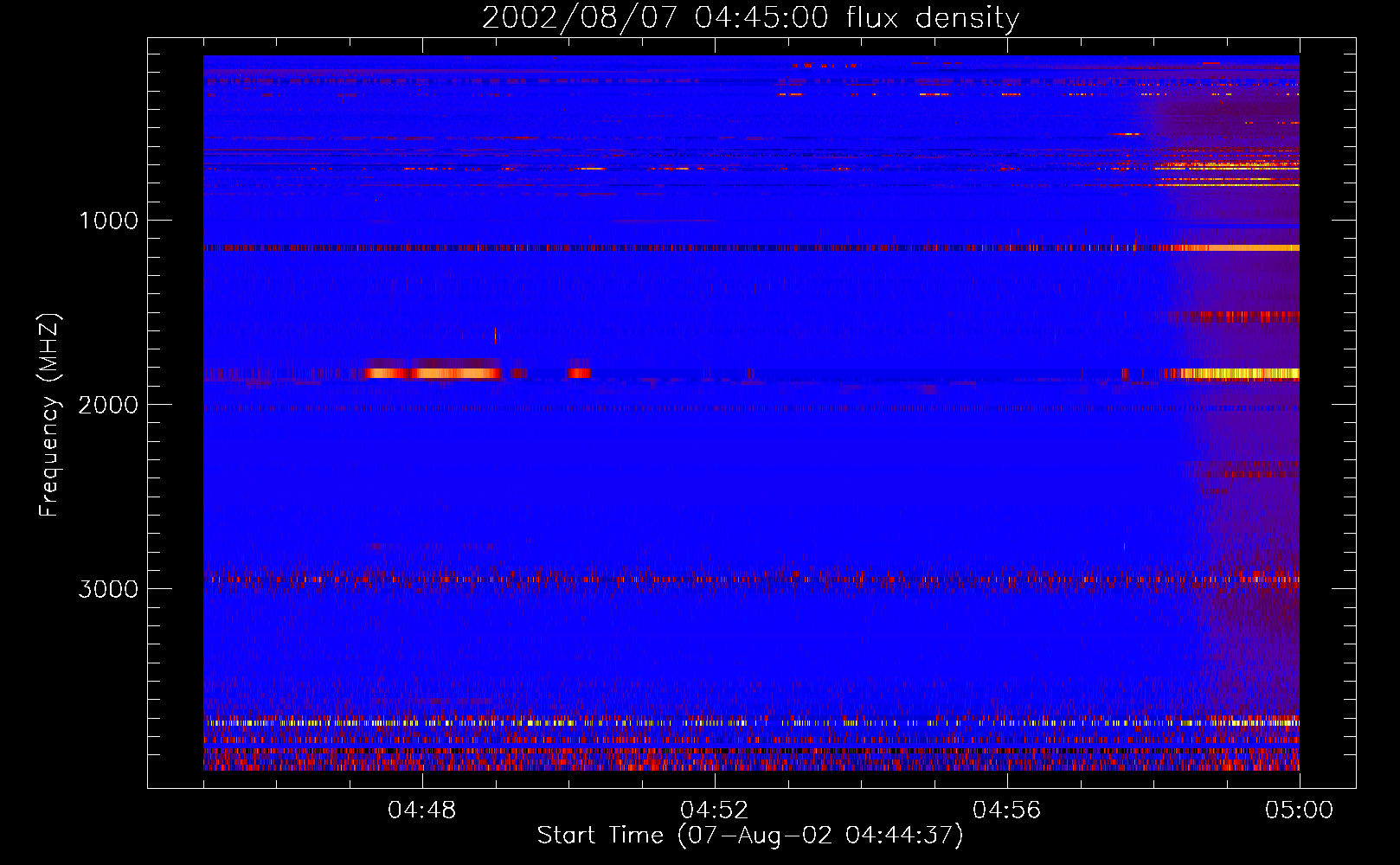Click the plot title '2002/08/07 04:45:00 flux density'
Image resolution: width=1400 pixels, height=865 pixels.
750,18
